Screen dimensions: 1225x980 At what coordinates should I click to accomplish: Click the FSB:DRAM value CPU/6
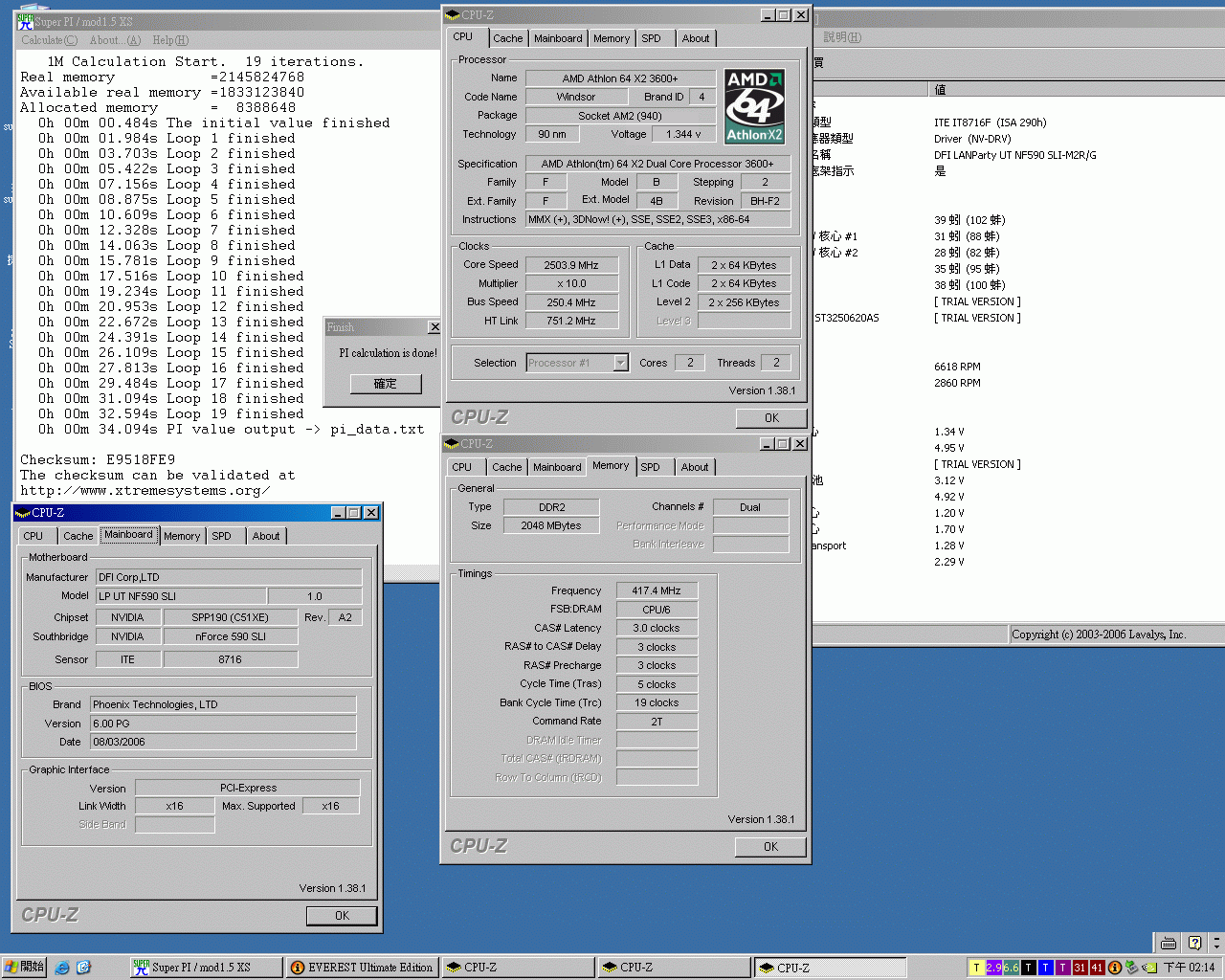pyautogui.click(x=657, y=610)
